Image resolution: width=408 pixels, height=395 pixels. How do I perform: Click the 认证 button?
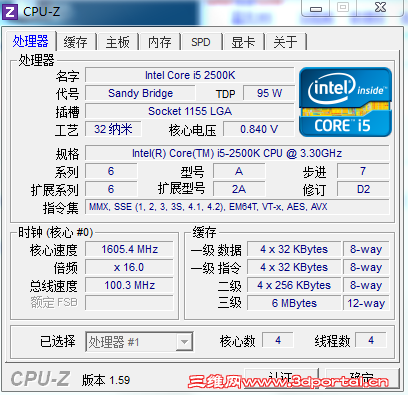pos(282,378)
